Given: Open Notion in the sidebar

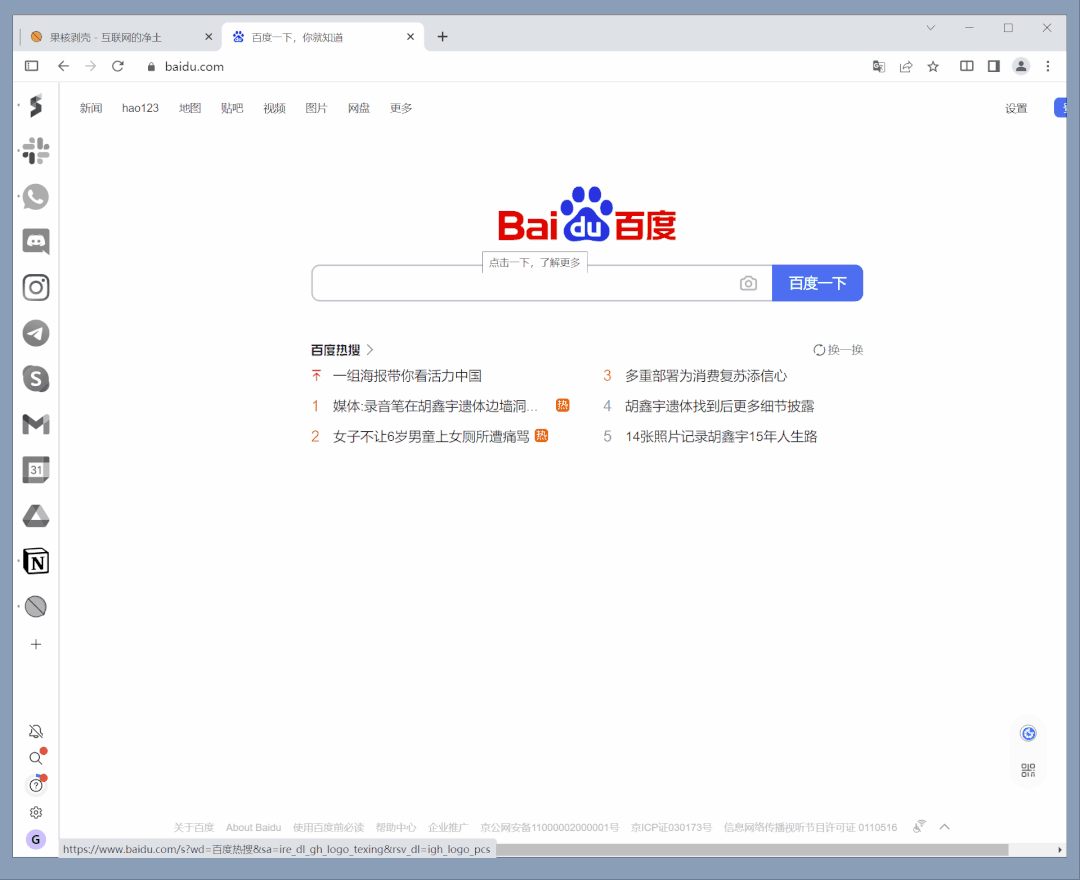Looking at the screenshot, I should pos(36,562).
